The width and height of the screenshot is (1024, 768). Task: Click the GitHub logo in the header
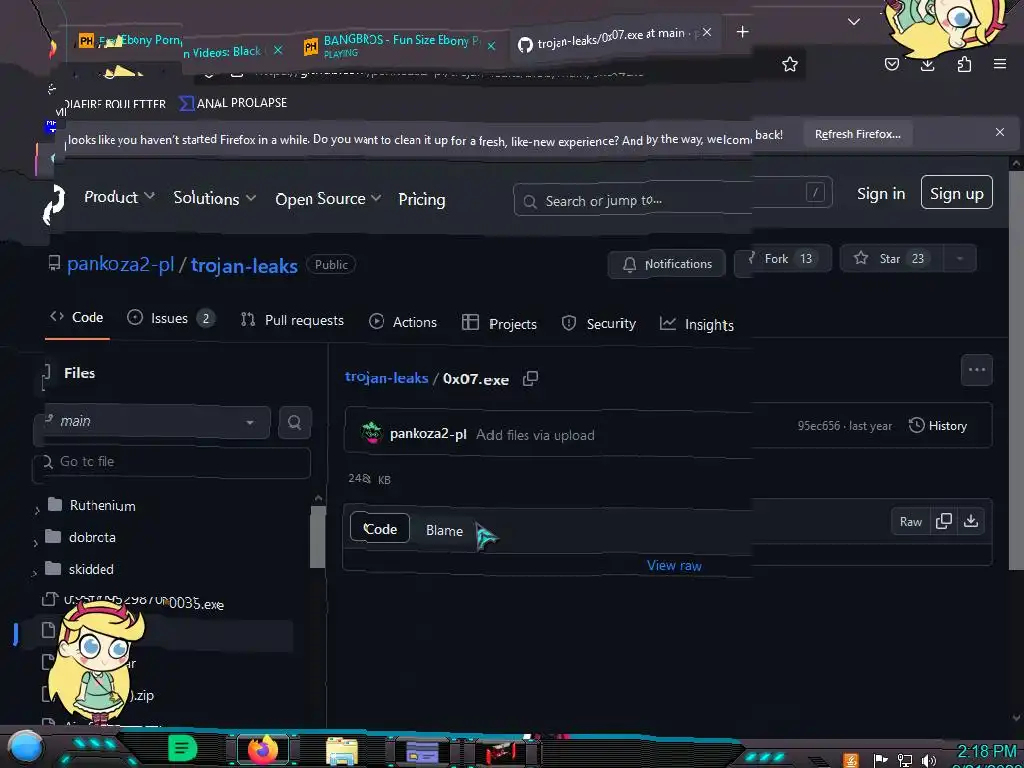[54, 203]
